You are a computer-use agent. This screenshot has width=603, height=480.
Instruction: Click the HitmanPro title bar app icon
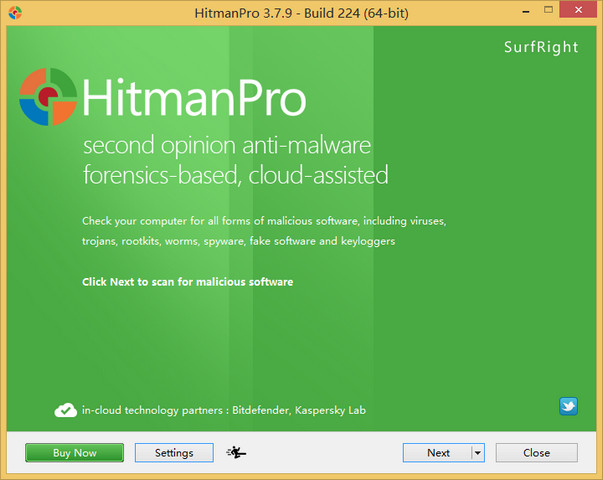[12, 12]
